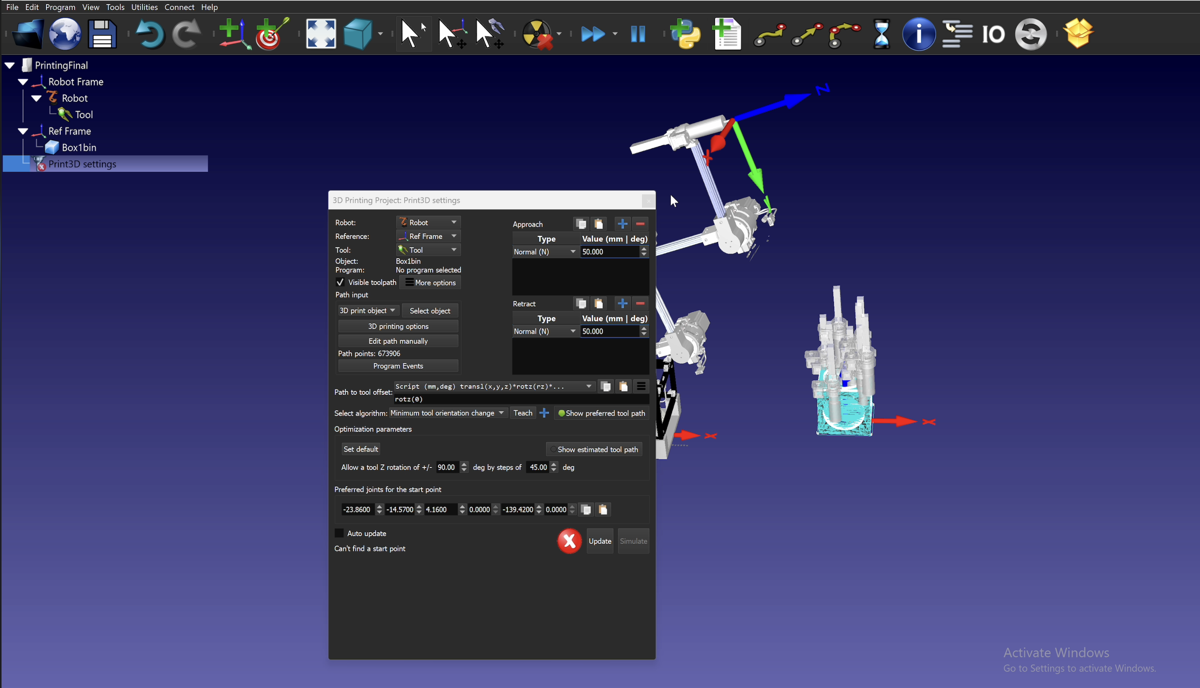Click the Update button
The height and width of the screenshot is (688, 1200).
point(599,541)
